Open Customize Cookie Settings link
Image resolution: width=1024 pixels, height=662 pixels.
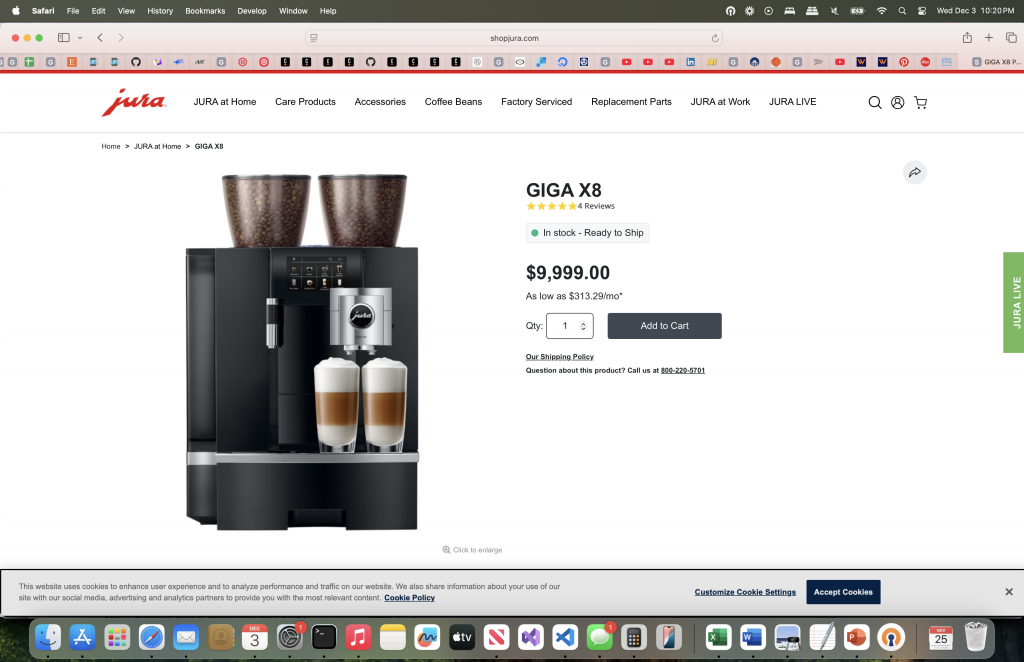[745, 592]
